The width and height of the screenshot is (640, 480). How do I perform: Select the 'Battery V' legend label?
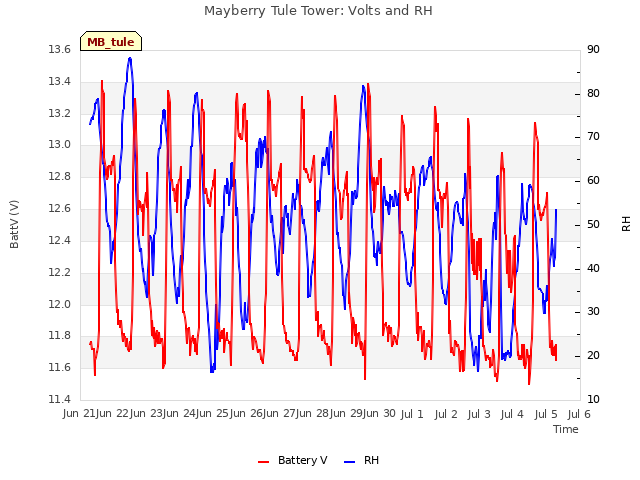[302, 460]
